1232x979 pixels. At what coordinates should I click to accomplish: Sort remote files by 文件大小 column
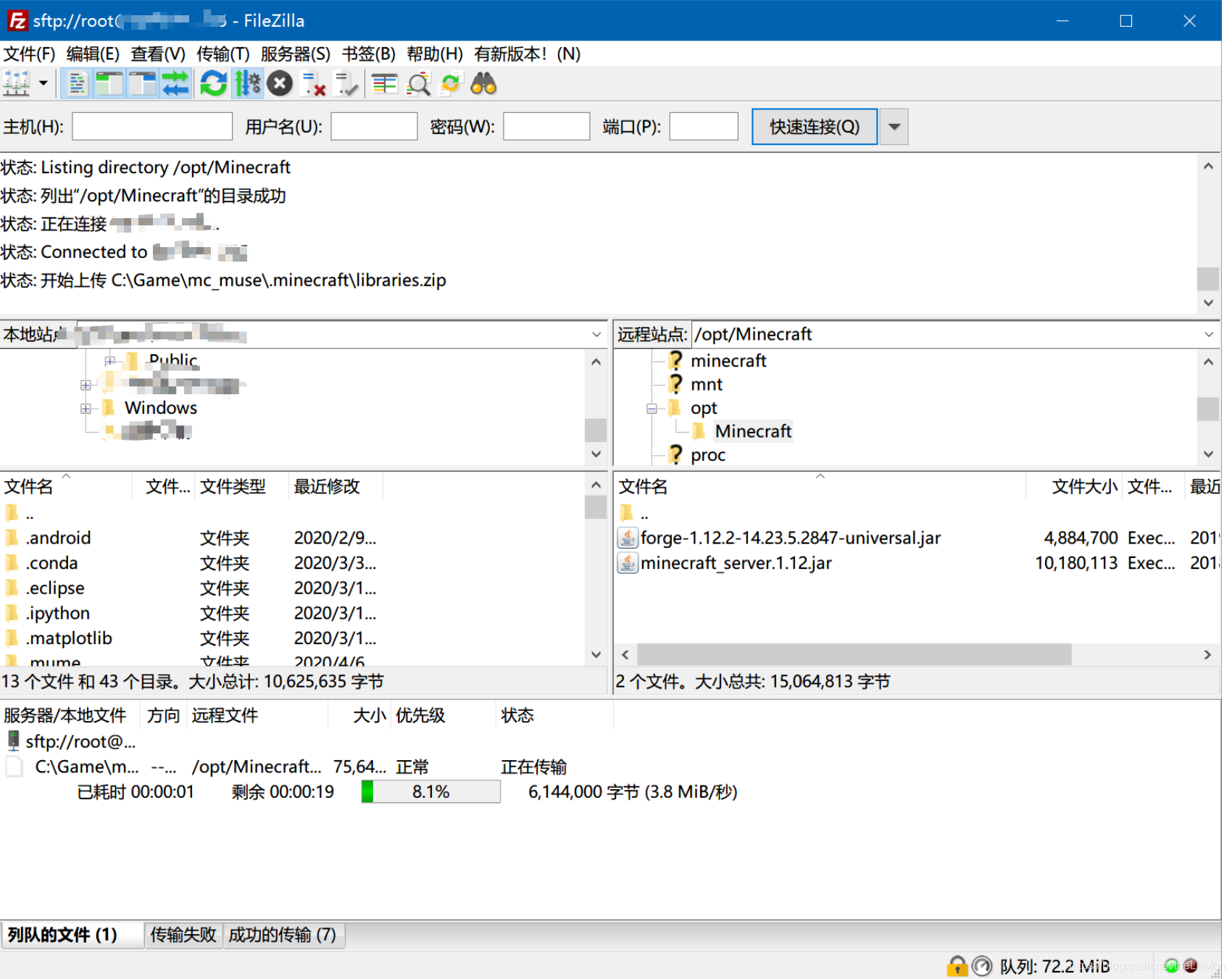pos(1075,486)
